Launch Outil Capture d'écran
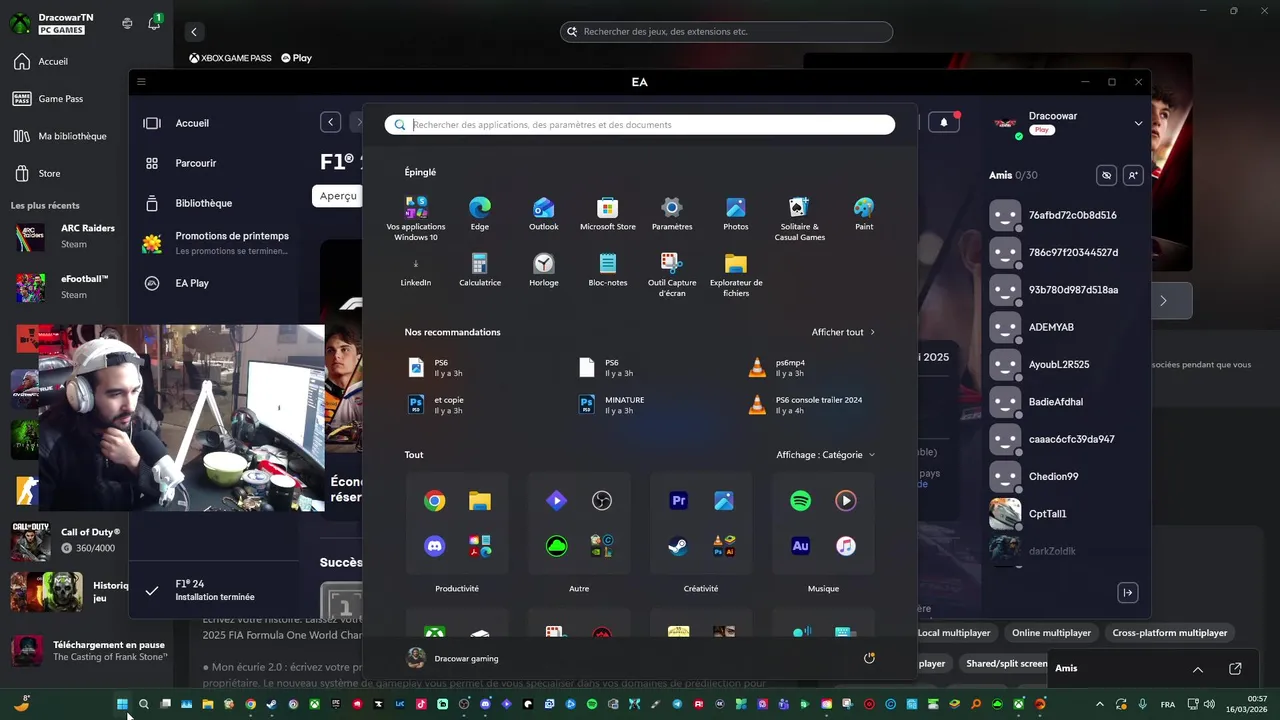The width and height of the screenshot is (1280, 720). (672, 275)
